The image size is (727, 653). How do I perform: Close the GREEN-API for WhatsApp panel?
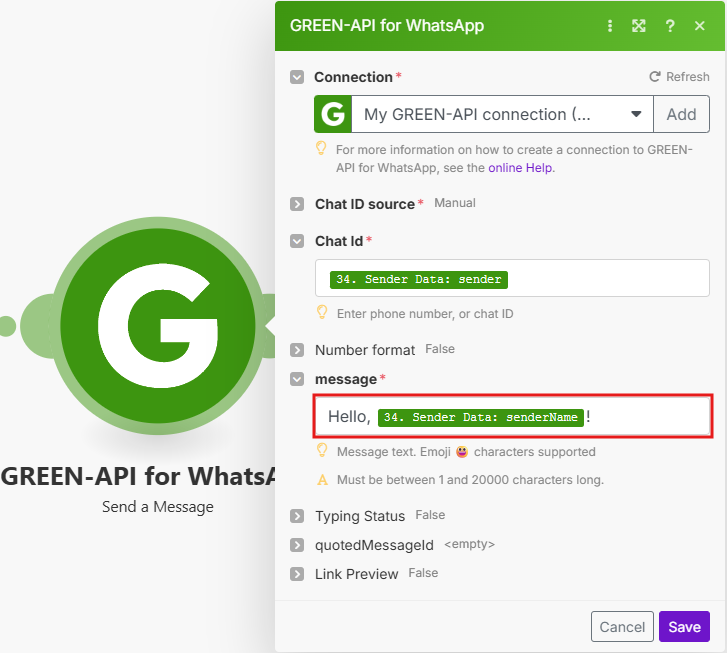point(700,26)
